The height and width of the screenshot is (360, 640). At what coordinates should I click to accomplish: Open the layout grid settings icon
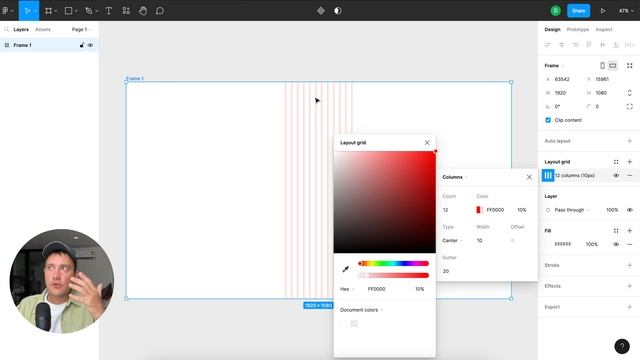point(548,176)
